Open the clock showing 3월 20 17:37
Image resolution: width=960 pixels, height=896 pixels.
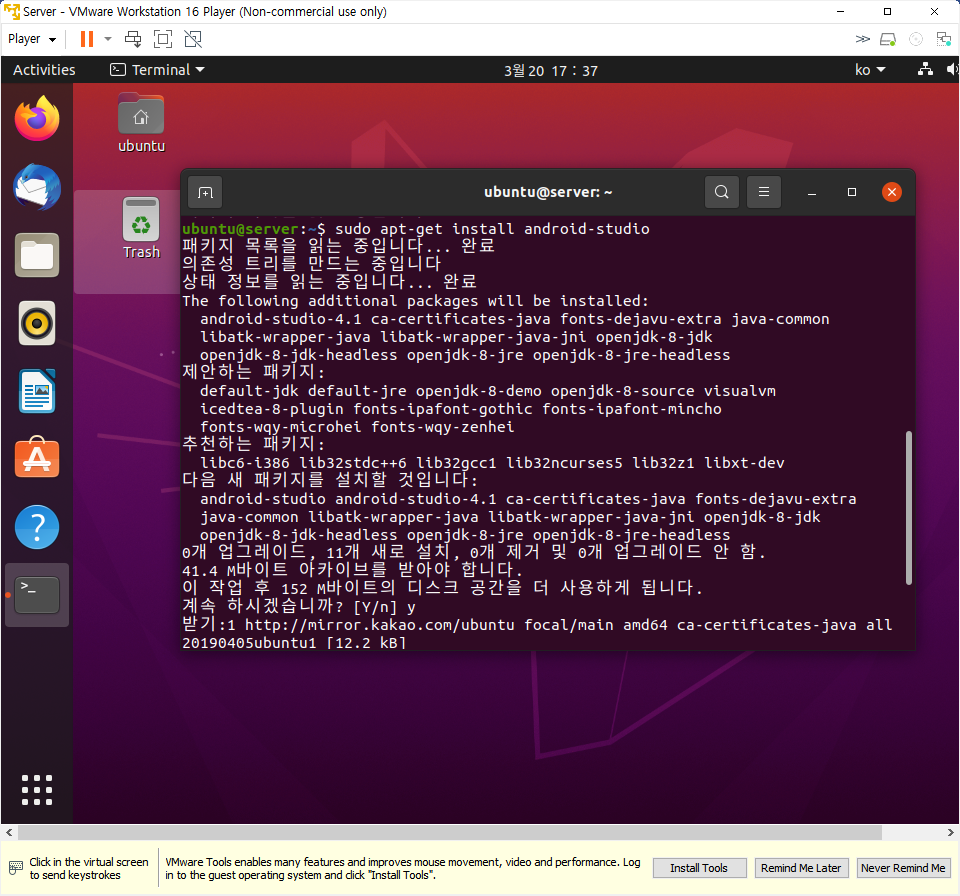550,70
